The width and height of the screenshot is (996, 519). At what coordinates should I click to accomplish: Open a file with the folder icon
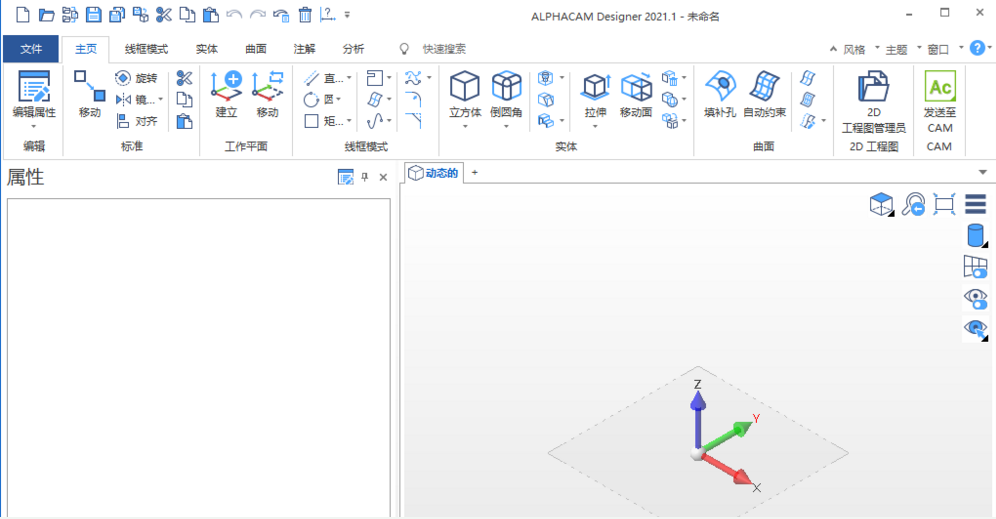tap(46, 15)
